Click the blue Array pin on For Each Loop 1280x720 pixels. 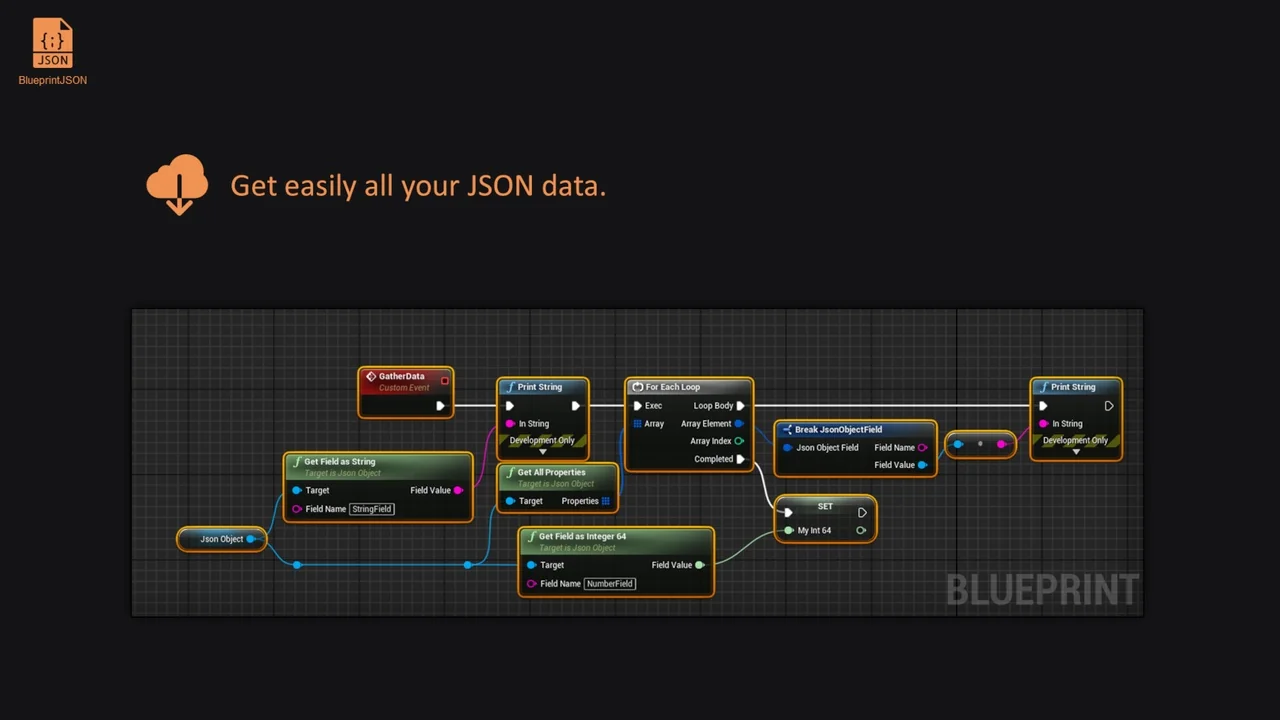tap(638, 423)
